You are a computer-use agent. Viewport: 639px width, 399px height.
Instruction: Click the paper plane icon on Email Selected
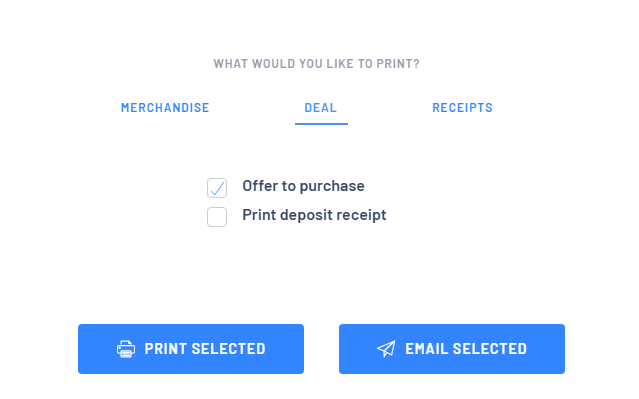(386, 349)
